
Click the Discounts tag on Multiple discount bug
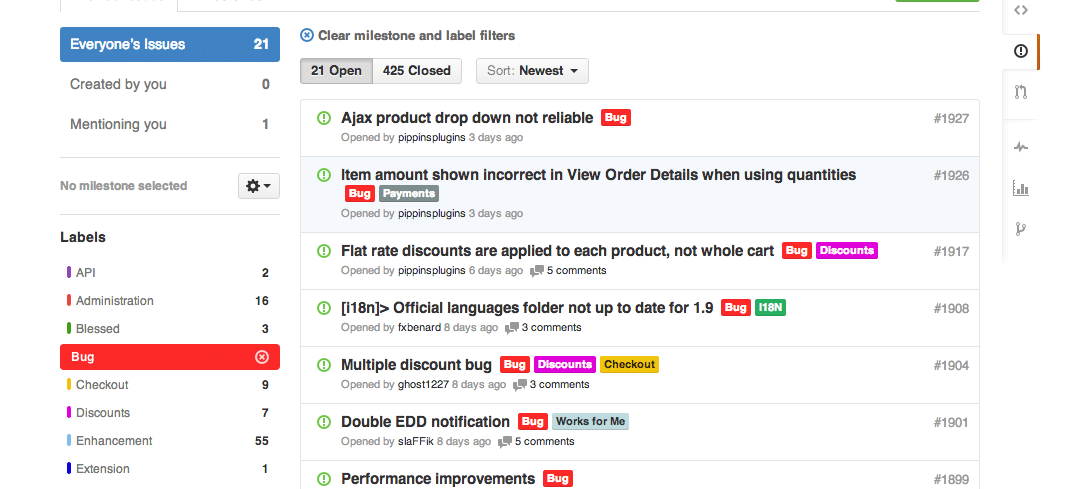pyautogui.click(x=565, y=364)
